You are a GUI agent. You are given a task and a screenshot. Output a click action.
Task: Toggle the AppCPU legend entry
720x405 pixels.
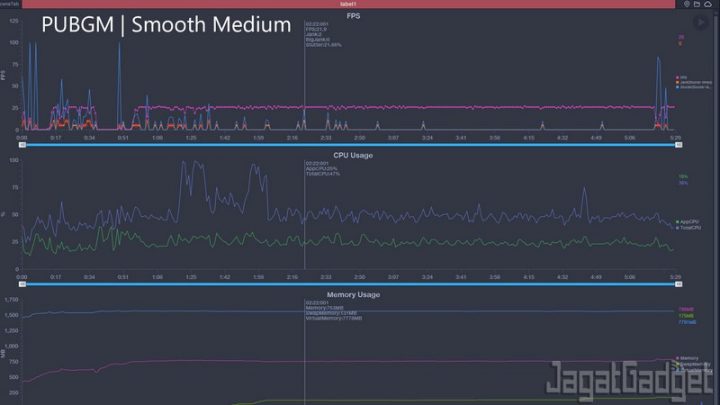(x=687, y=222)
